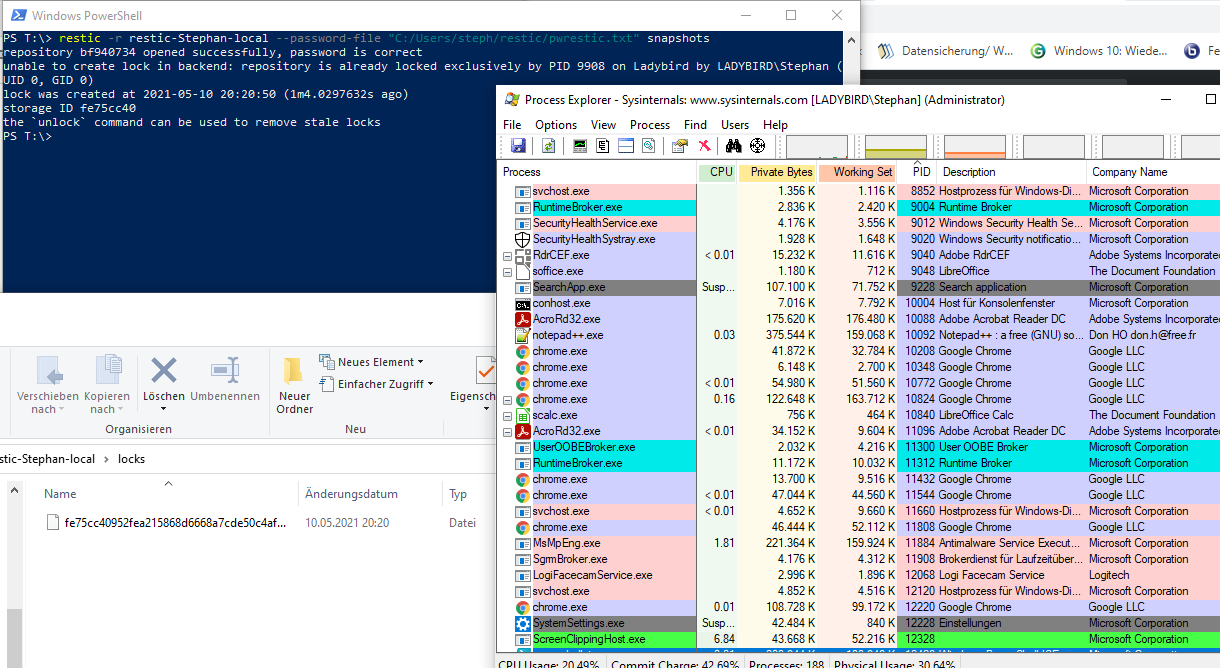Select the SecurityHealthService.exe process row

(860, 223)
